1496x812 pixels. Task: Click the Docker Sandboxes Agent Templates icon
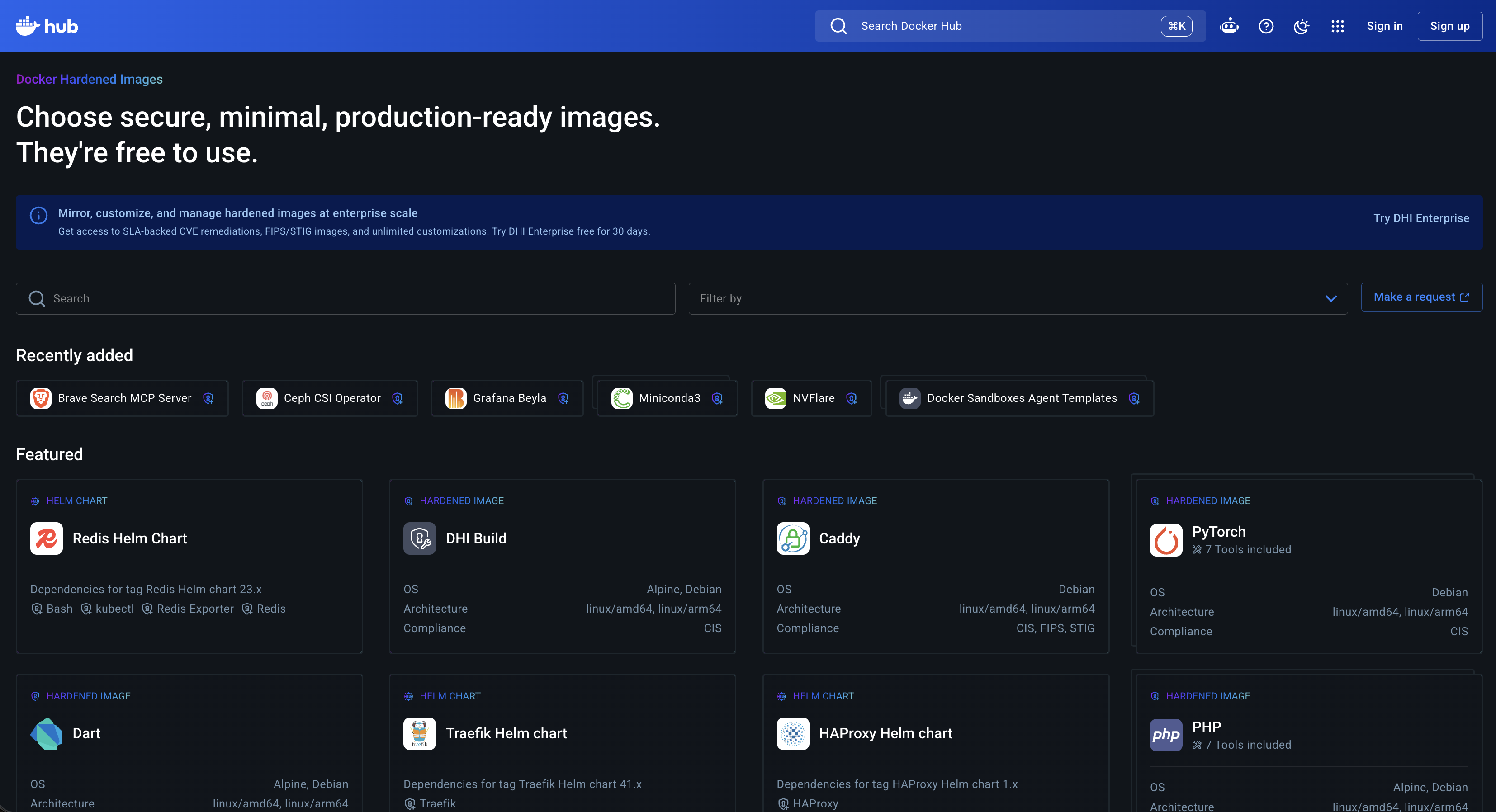[910, 398]
